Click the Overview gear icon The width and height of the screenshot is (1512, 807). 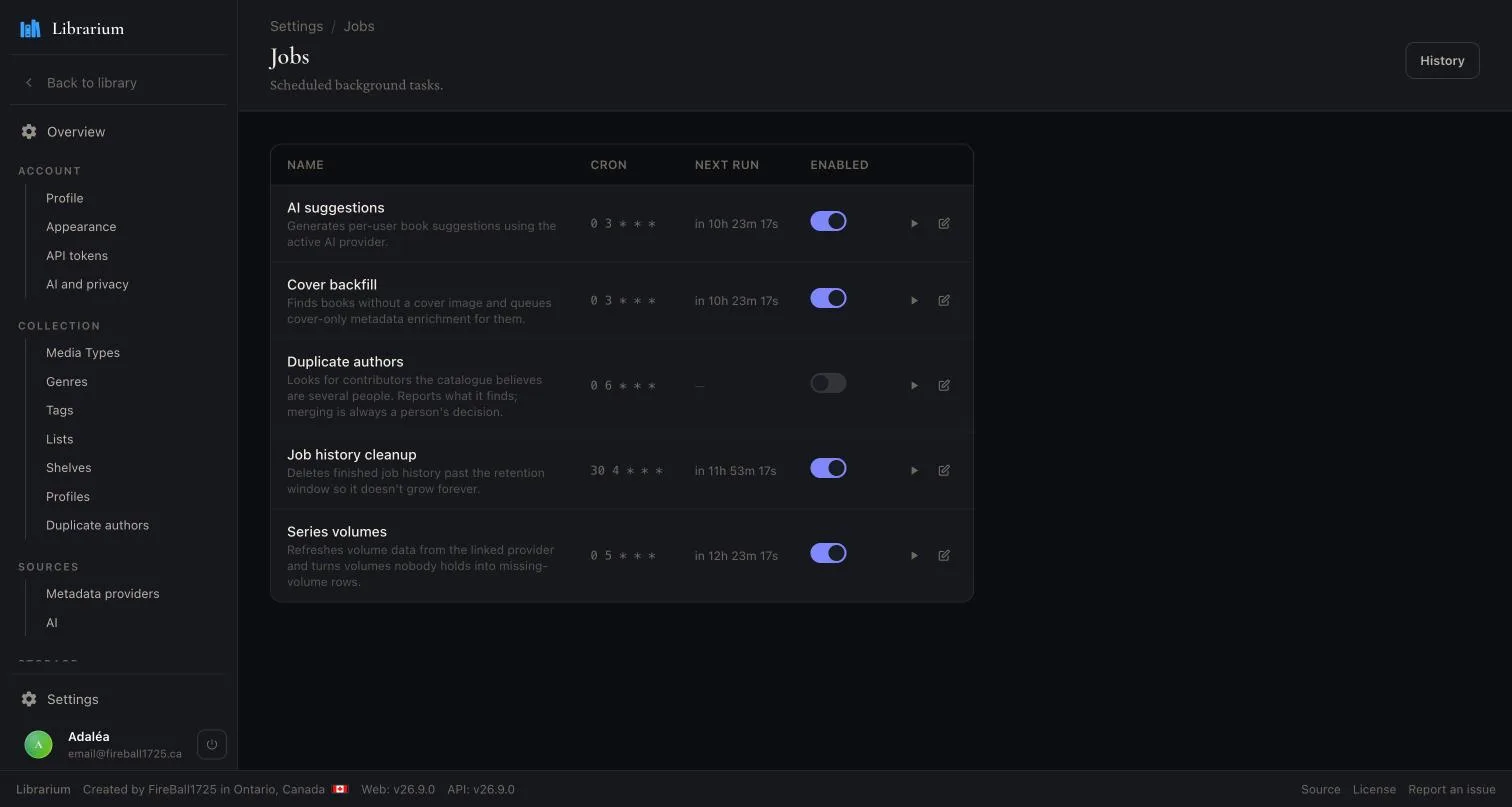point(29,132)
